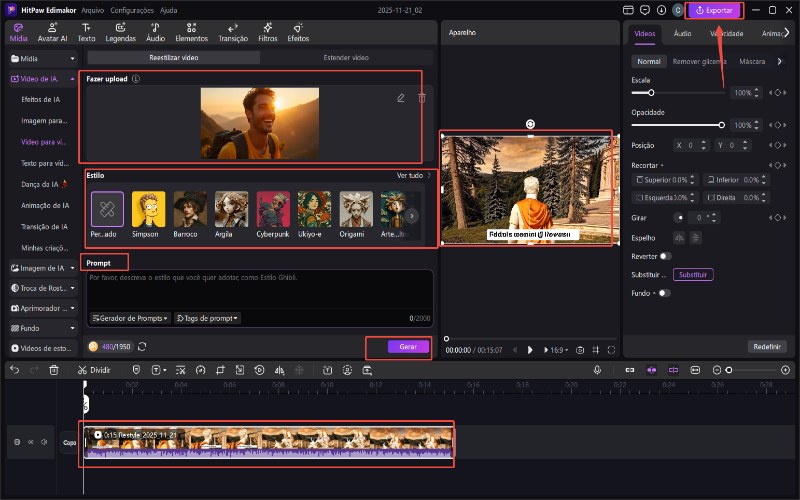Open the Arquivo menu
800x500 pixels.
point(92,10)
